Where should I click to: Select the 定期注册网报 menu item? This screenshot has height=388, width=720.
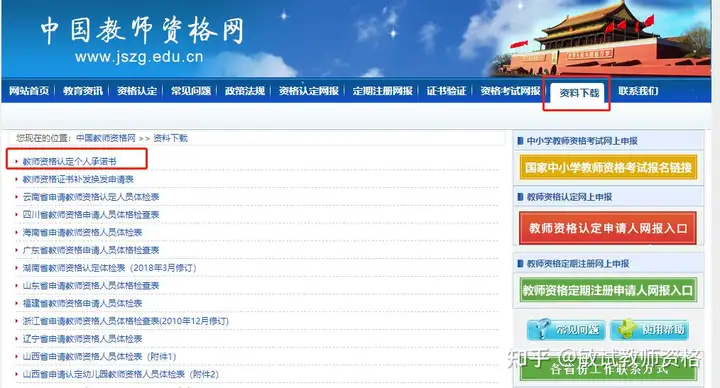[x=382, y=91]
